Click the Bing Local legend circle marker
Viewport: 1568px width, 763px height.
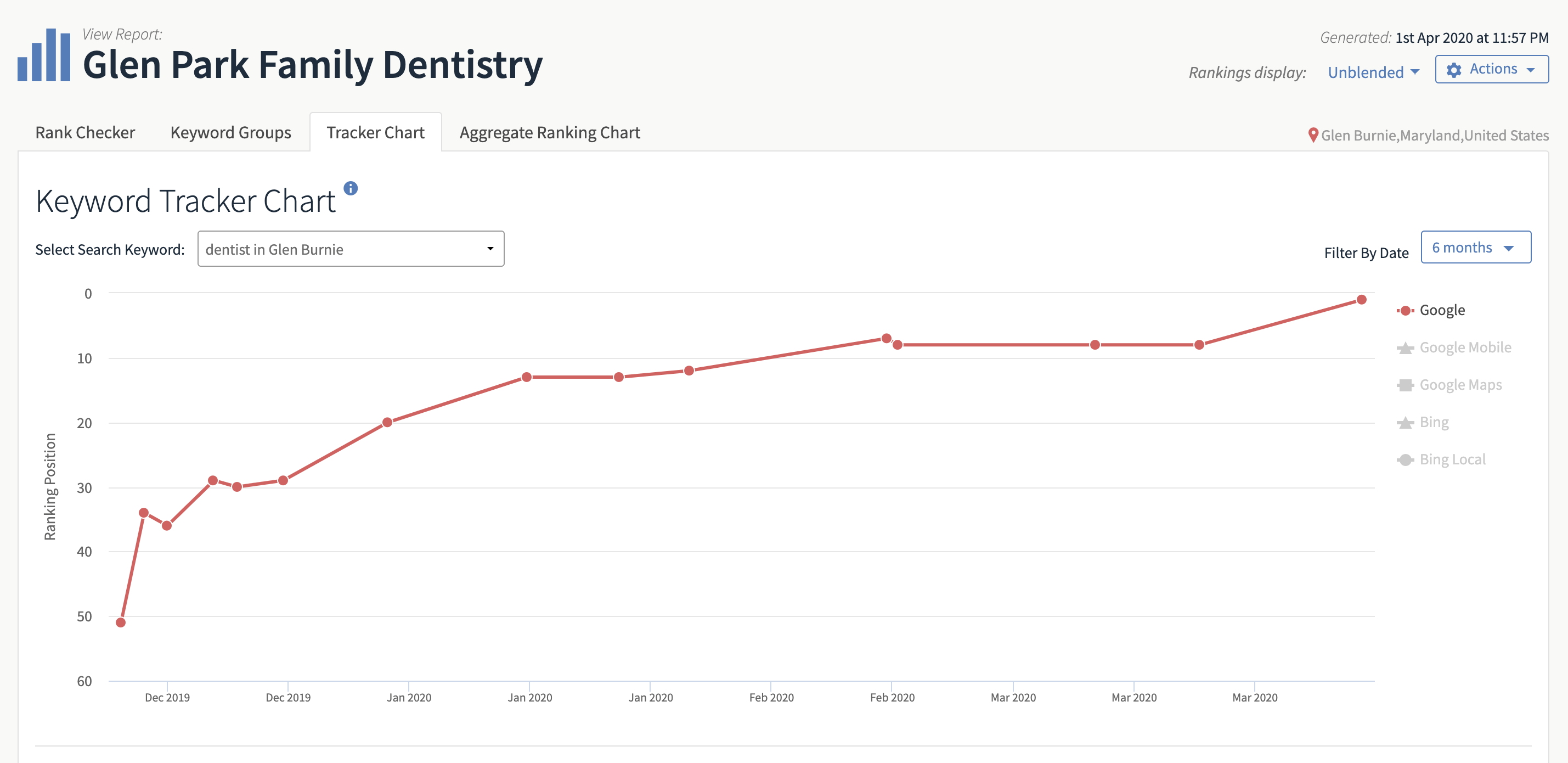click(x=1405, y=460)
